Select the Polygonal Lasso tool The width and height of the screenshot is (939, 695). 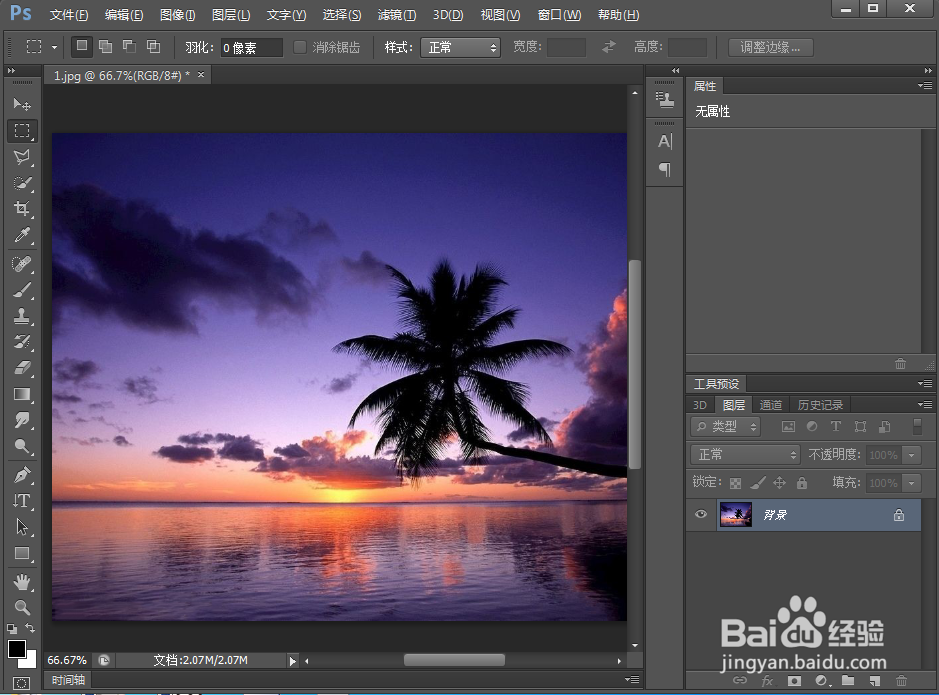pos(22,157)
